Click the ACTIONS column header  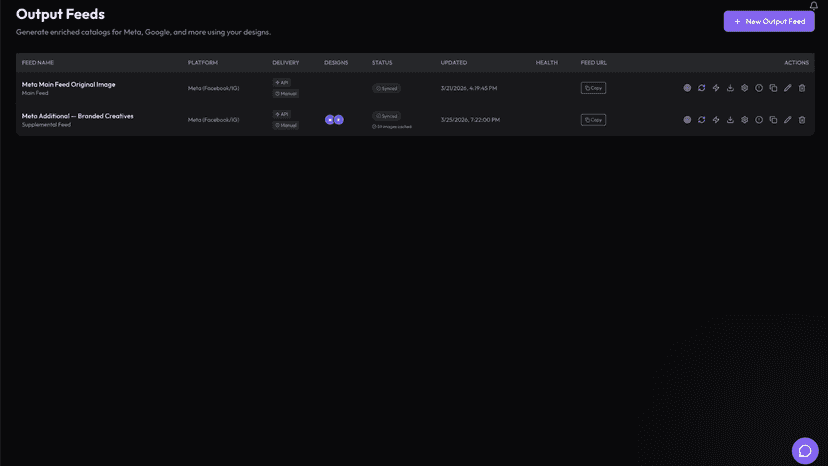796,62
